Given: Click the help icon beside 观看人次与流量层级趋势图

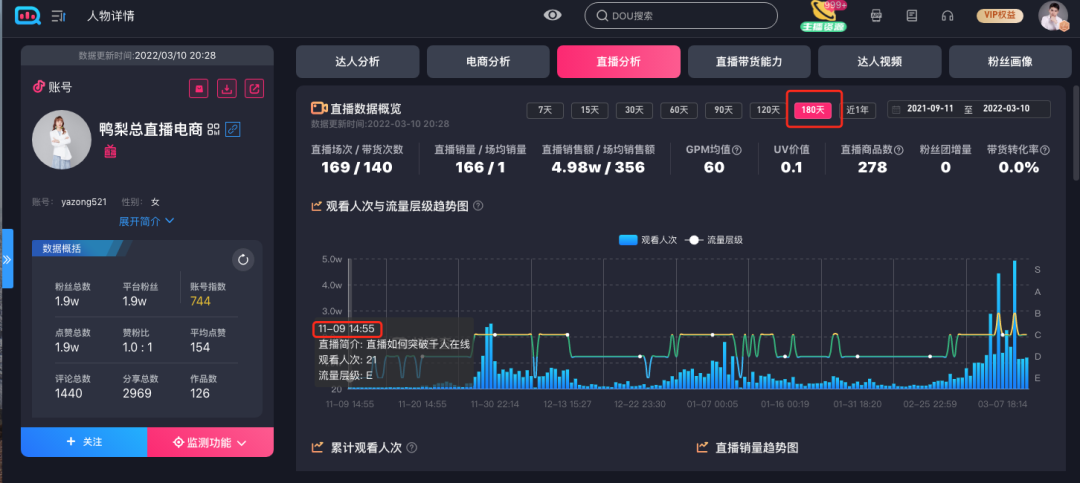Looking at the screenshot, I should pos(478,206).
